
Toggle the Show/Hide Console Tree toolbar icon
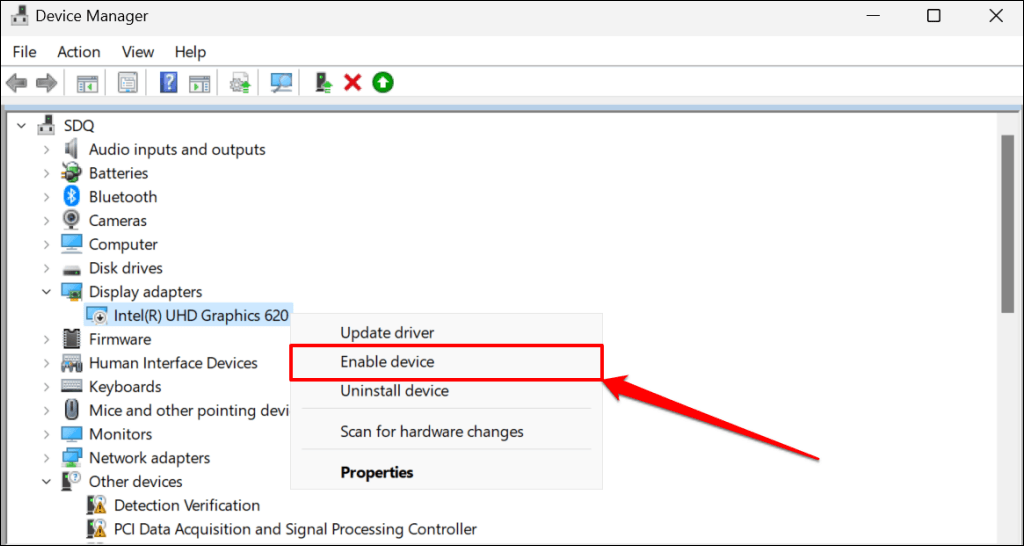(87, 83)
